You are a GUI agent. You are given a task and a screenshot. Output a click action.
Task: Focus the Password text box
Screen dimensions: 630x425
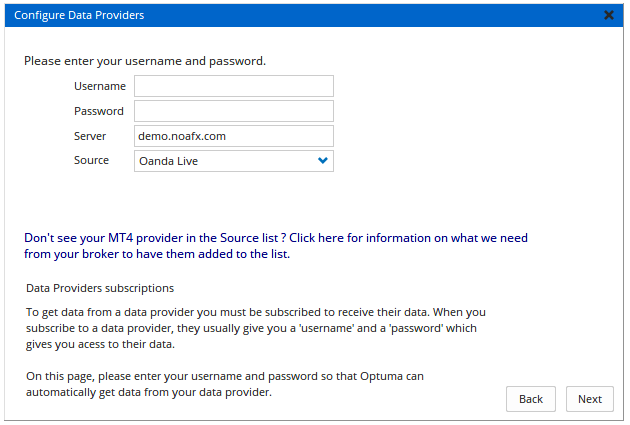233,111
